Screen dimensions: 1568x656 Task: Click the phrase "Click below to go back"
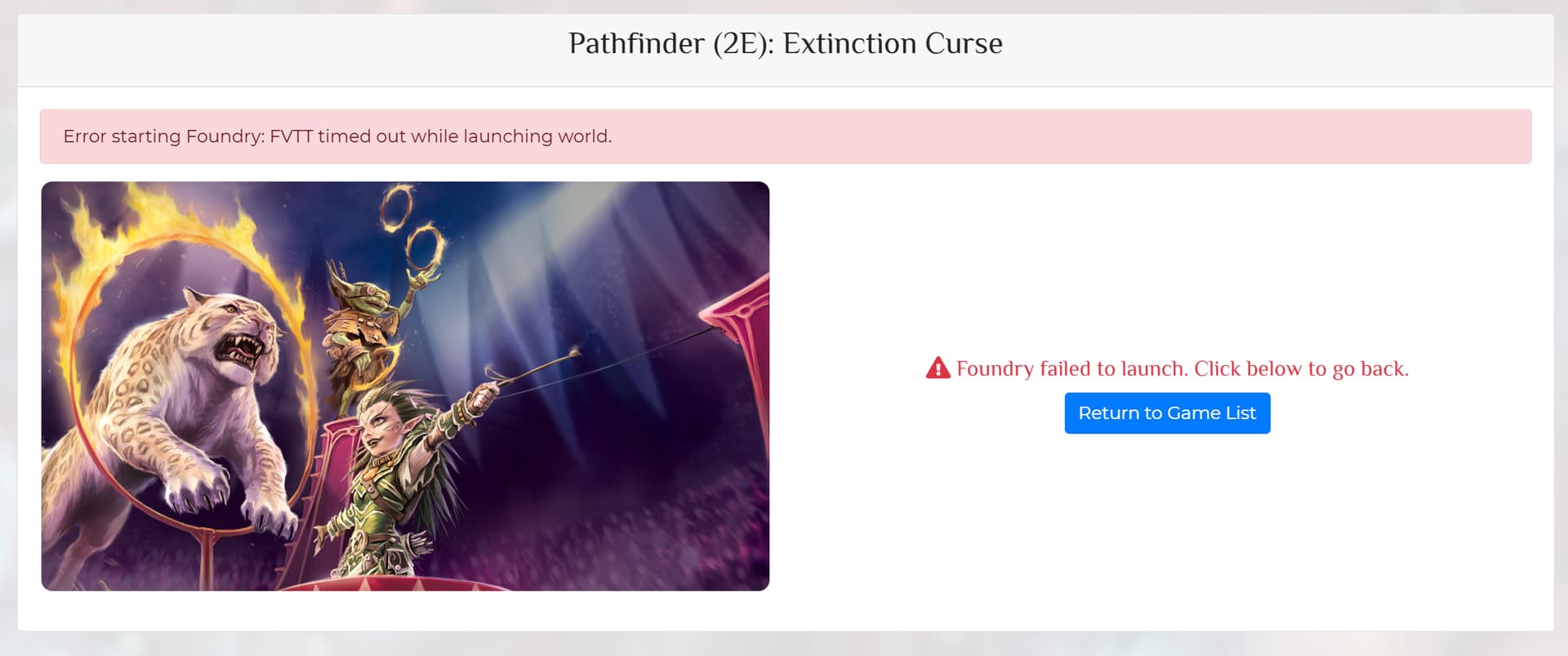[x=1301, y=368]
